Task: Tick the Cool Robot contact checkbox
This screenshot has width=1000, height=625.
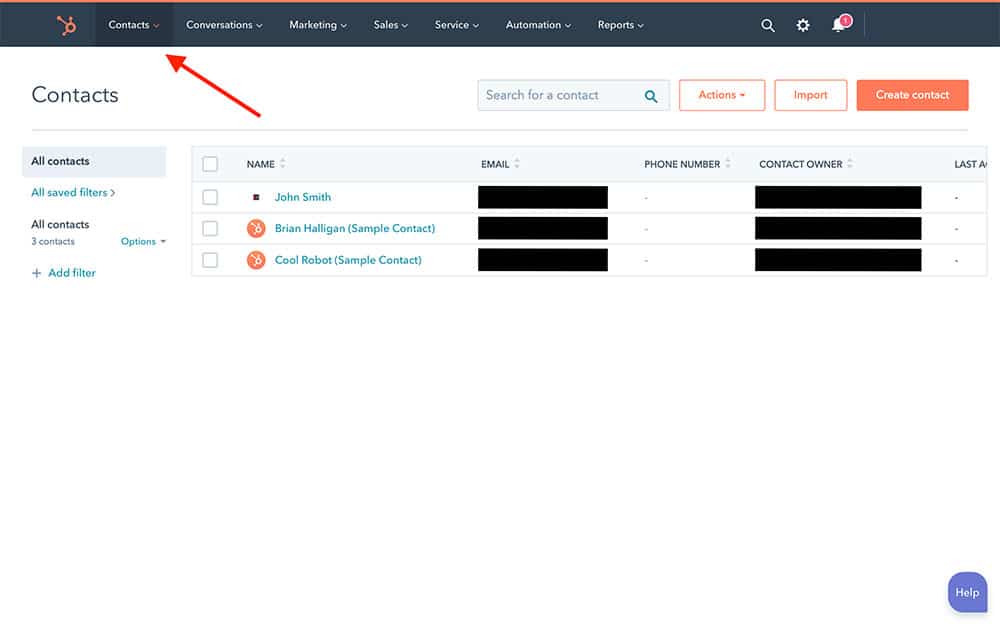Action: click(x=210, y=260)
